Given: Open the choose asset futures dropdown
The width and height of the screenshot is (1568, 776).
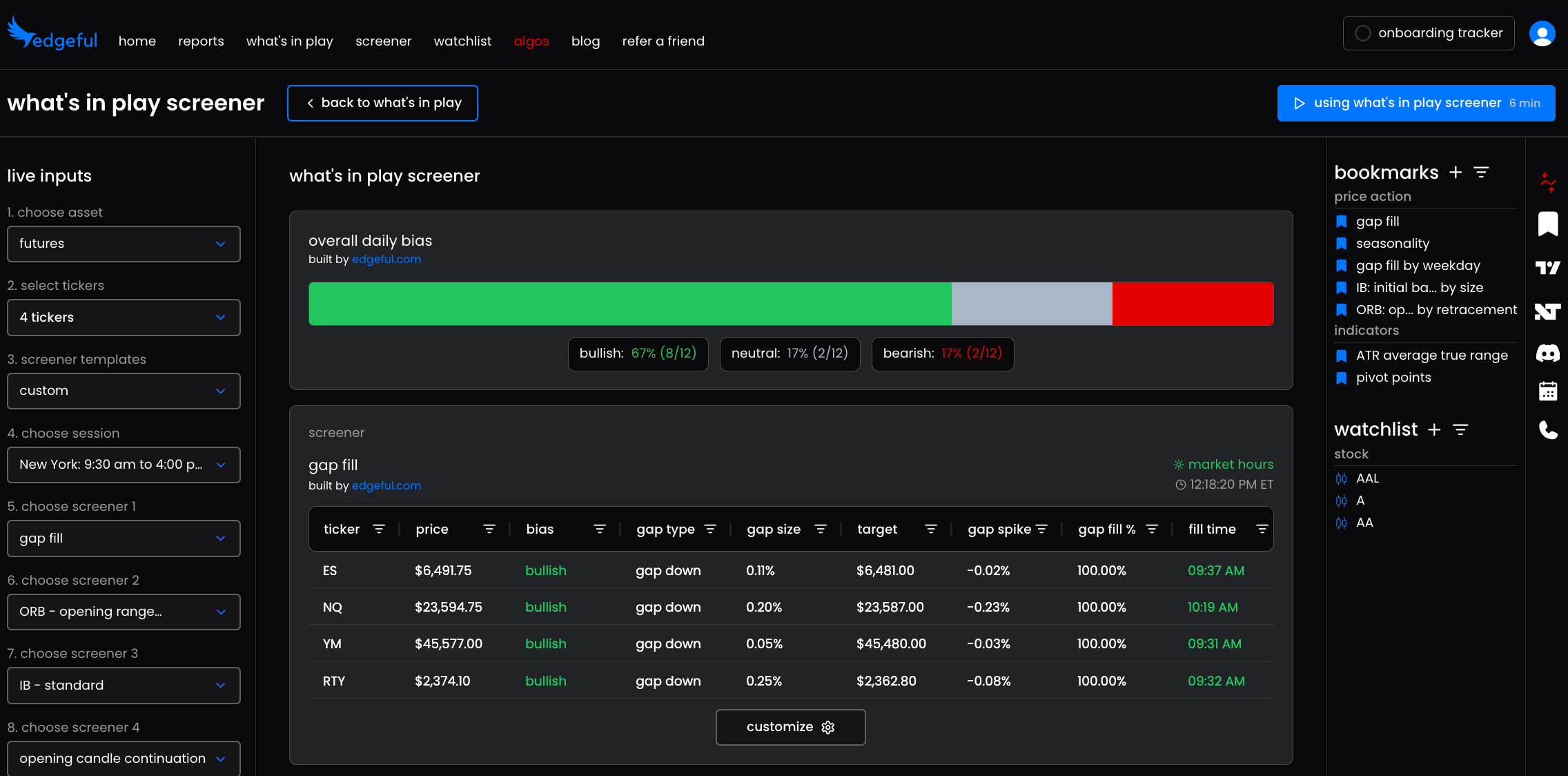Looking at the screenshot, I should point(124,244).
